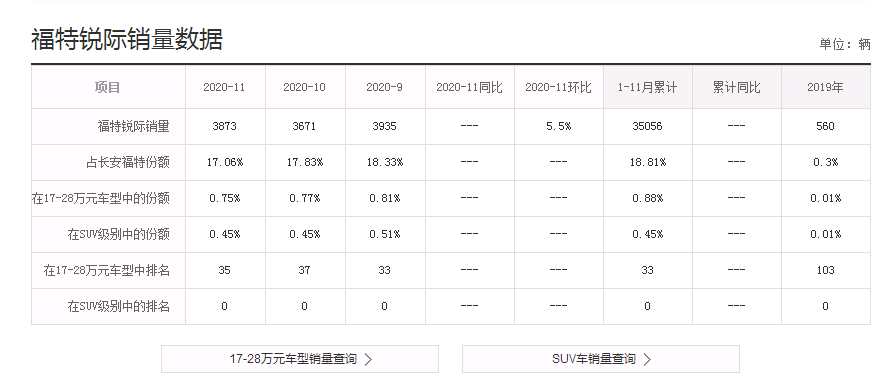Click the cumulative share value 18.81%
885x389 pixels.
tap(647, 163)
